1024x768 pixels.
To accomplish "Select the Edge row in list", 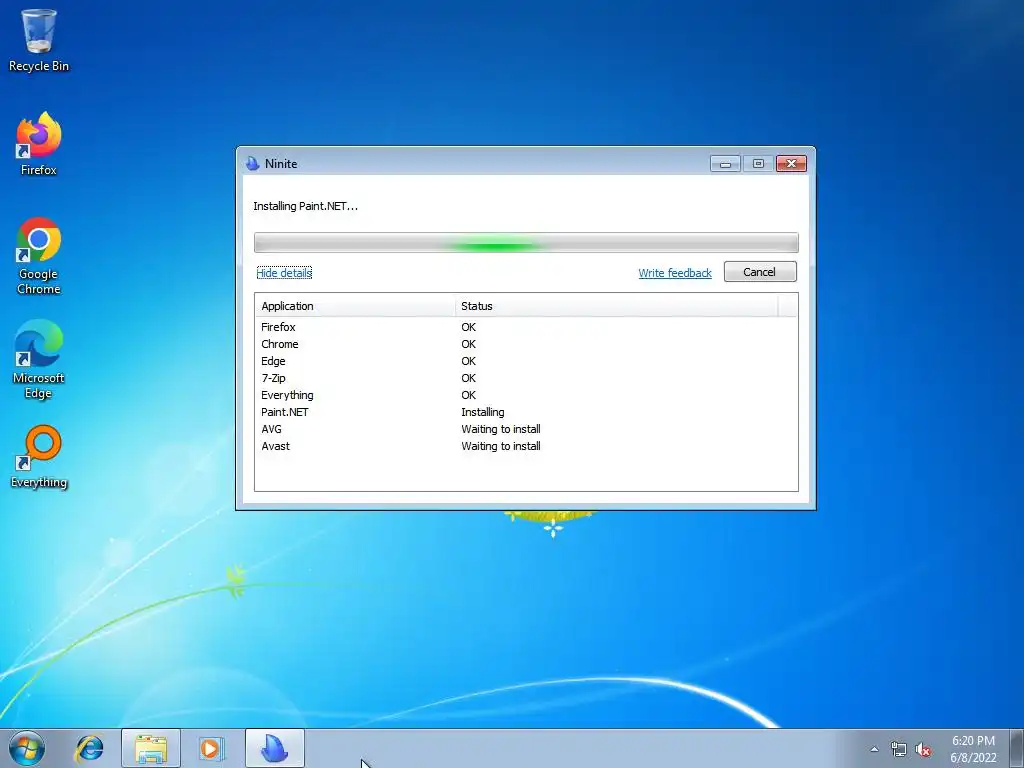I will coord(526,361).
